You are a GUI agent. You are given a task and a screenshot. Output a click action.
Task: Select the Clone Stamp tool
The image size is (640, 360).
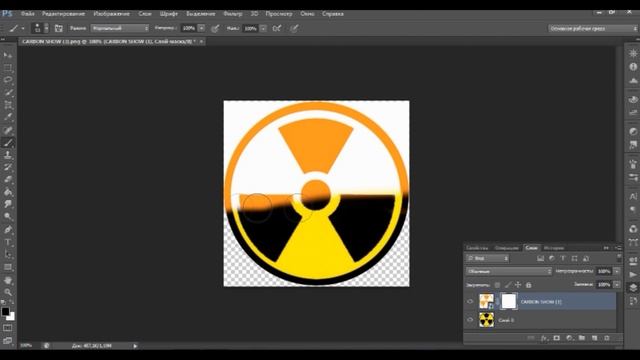point(8,155)
